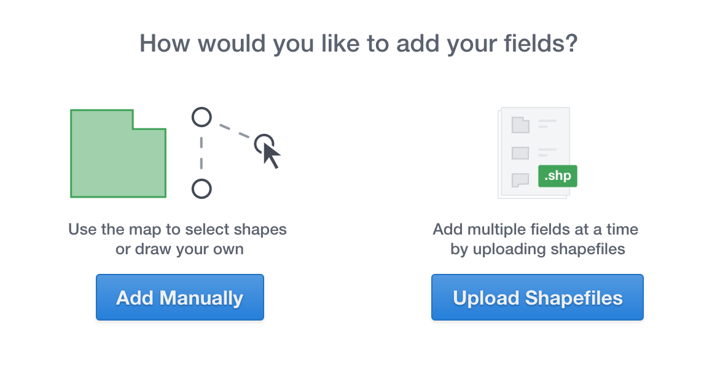Click the Add Manually button
Viewport: 720px width, 366px height.
coord(180,297)
